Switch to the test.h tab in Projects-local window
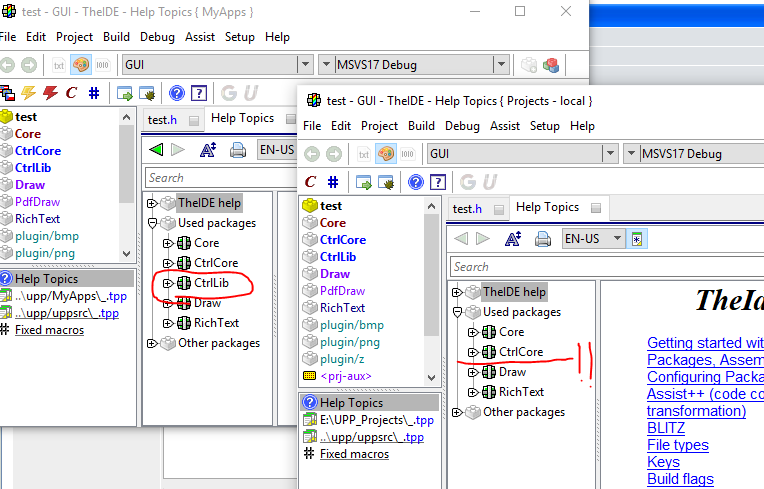The height and width of the screenshot is (489, 764). click(467, 208)
